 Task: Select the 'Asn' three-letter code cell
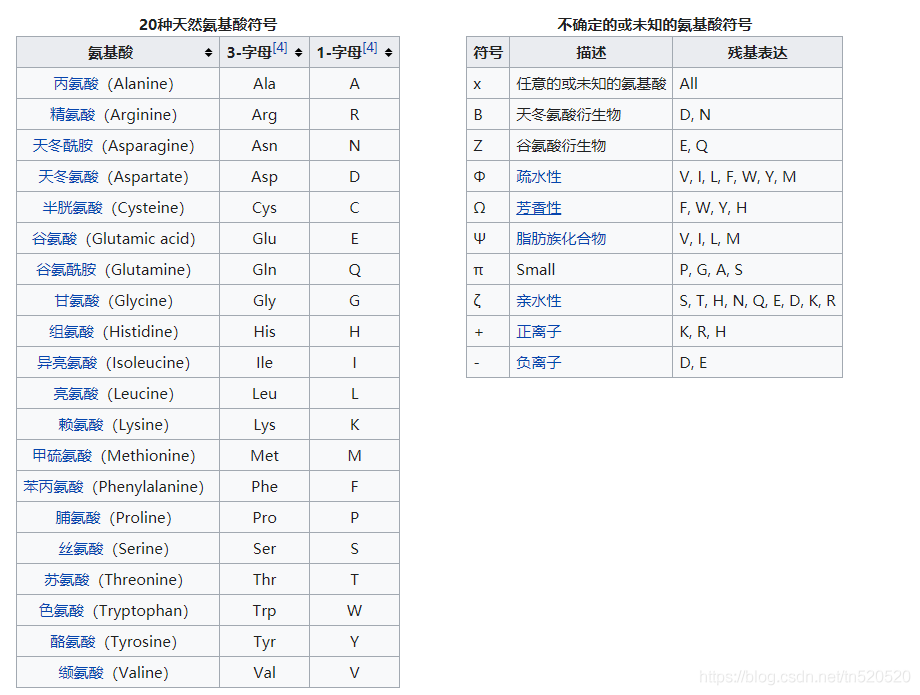[265, 146]
